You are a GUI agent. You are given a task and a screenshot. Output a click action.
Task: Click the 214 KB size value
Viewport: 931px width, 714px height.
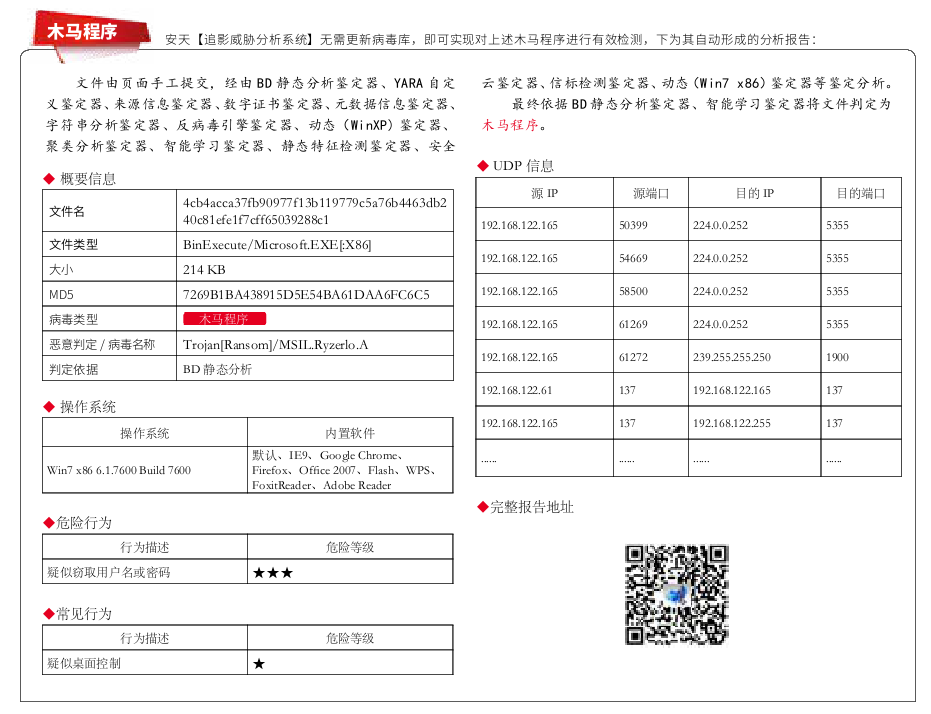tap(204, 269)
